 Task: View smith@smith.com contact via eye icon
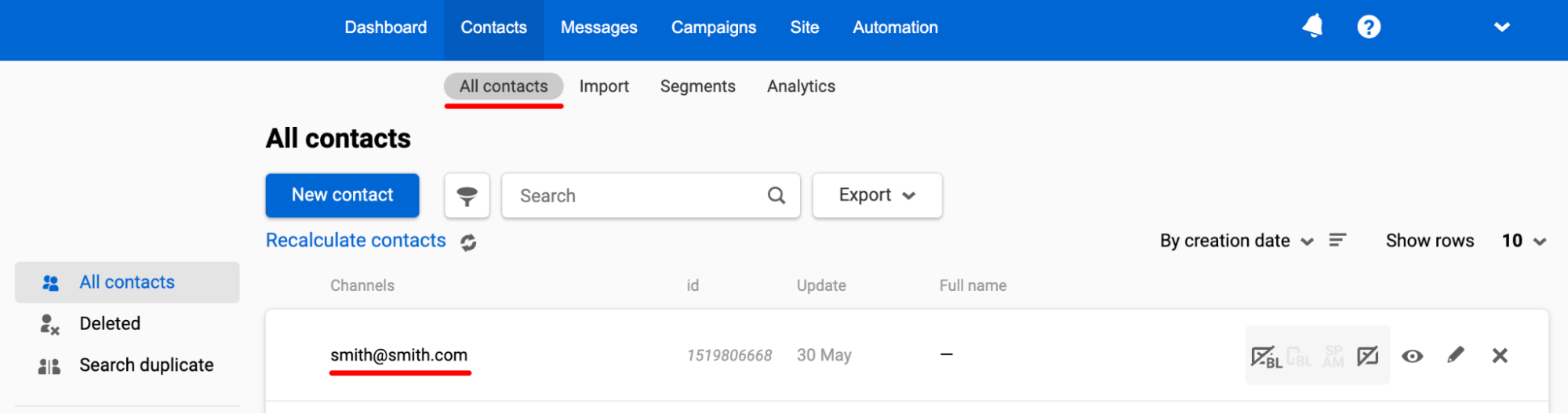tap(1412, 356)
